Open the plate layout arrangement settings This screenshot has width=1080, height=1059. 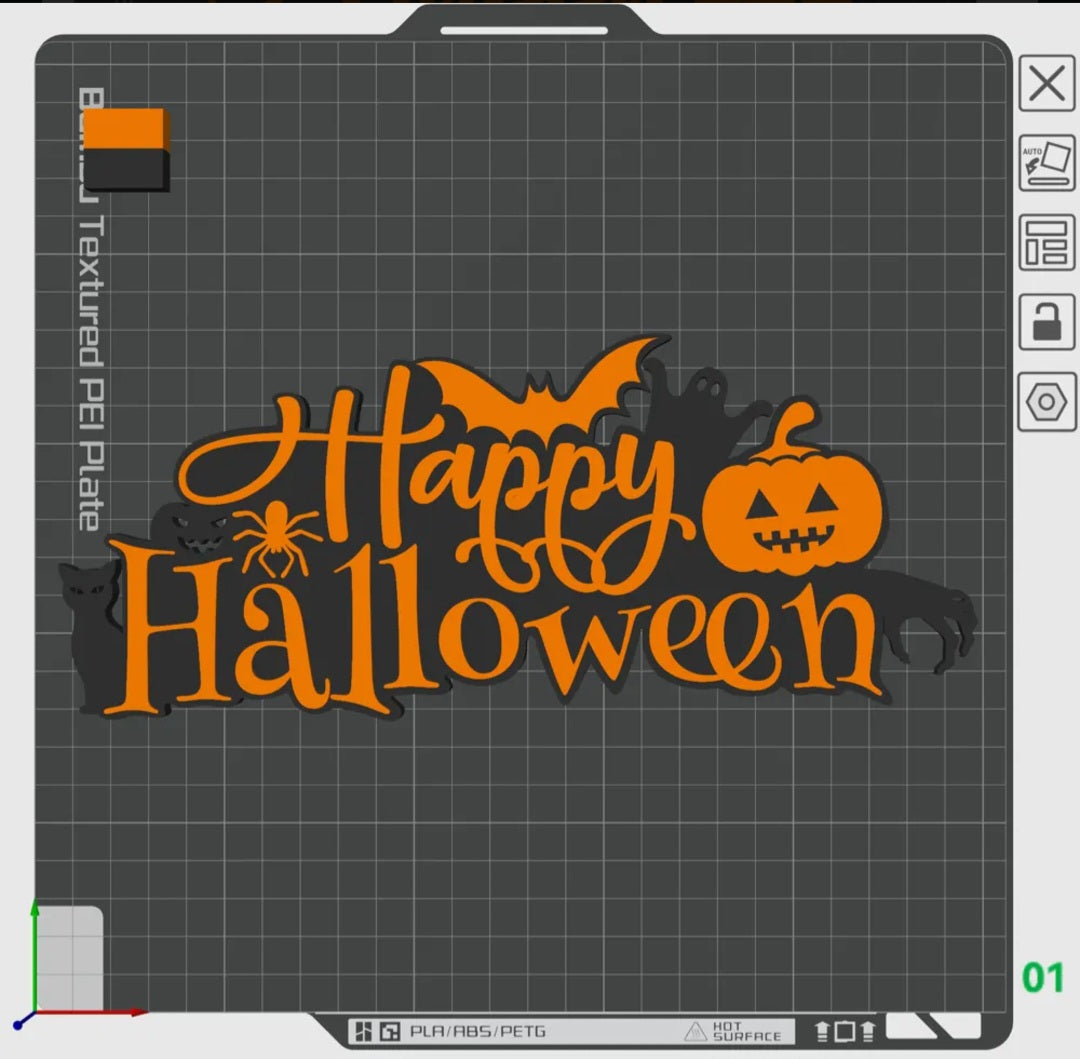[x=1047, y=240]
